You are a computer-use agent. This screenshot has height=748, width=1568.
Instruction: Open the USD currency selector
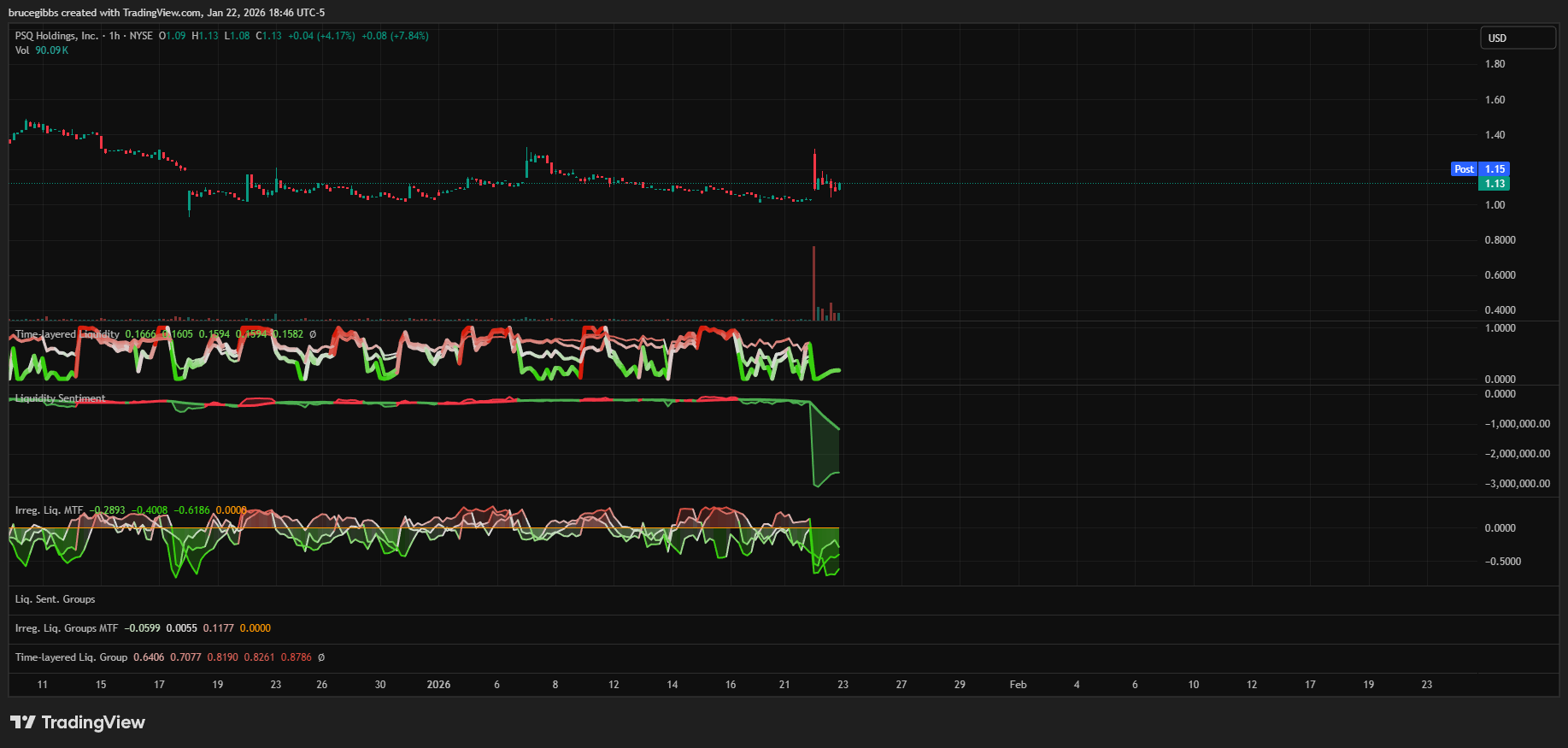(x=1518, y=38)
